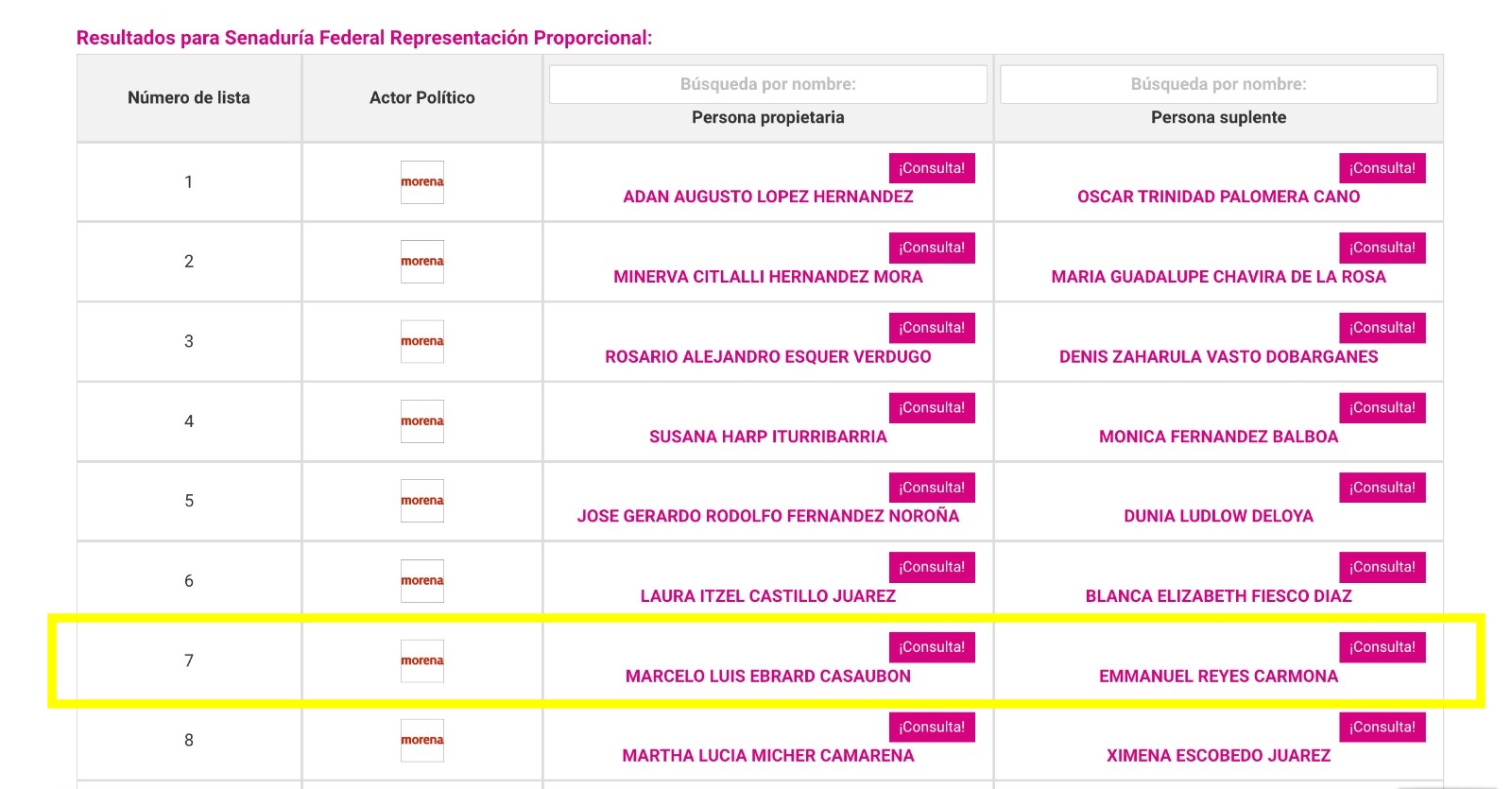
Task: Open Jose Gerardo Rodolfo Fernandez Noroña link
Action: (767, 516)
